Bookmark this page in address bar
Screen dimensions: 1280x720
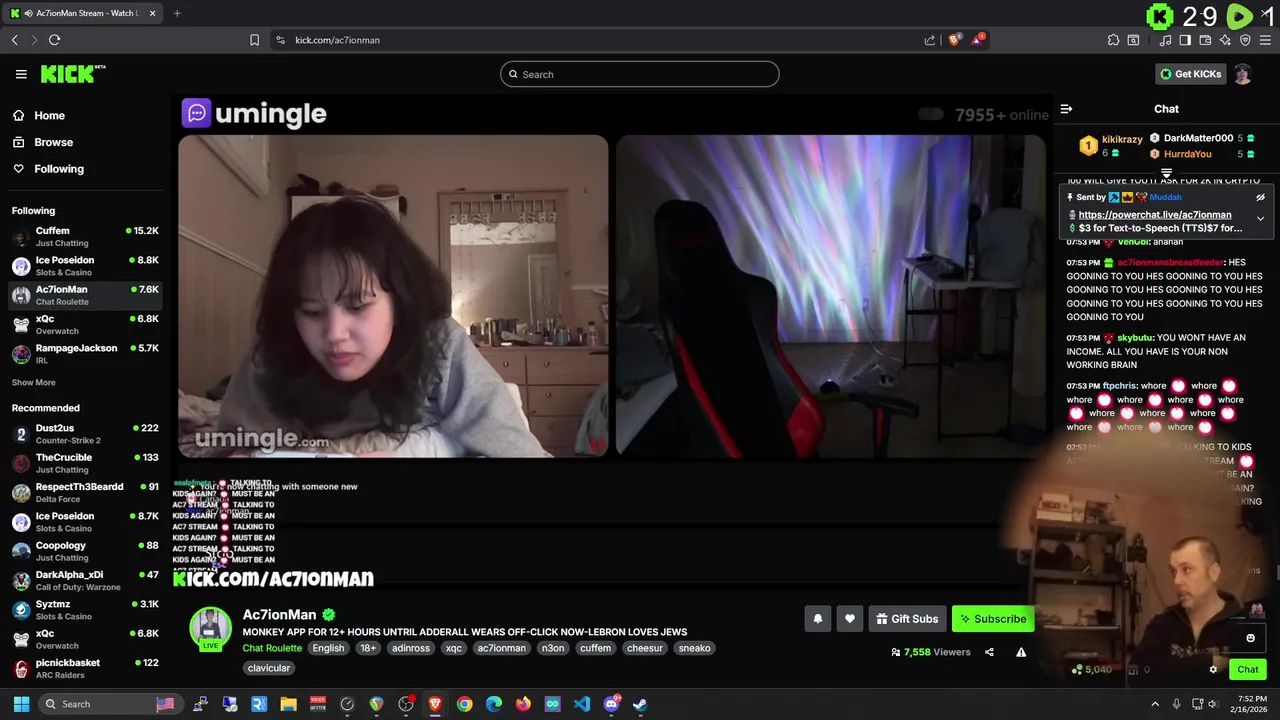click(x=254, y=40)
